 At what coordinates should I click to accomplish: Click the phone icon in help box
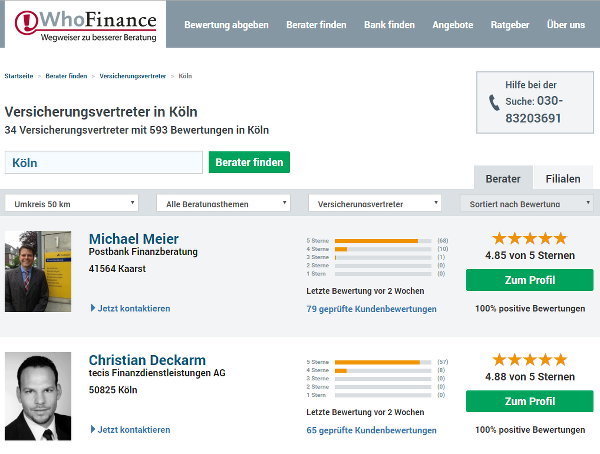pos(494,103)
